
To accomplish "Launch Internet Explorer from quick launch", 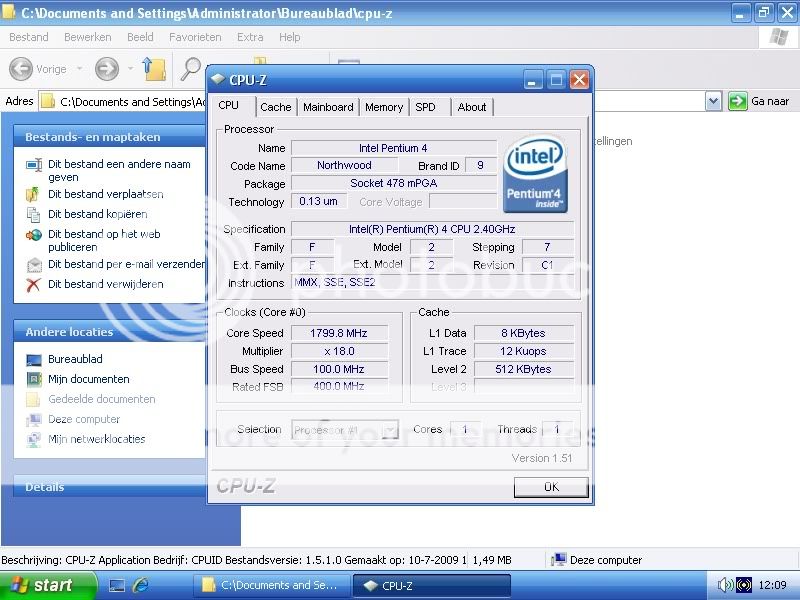I will 140,585.
